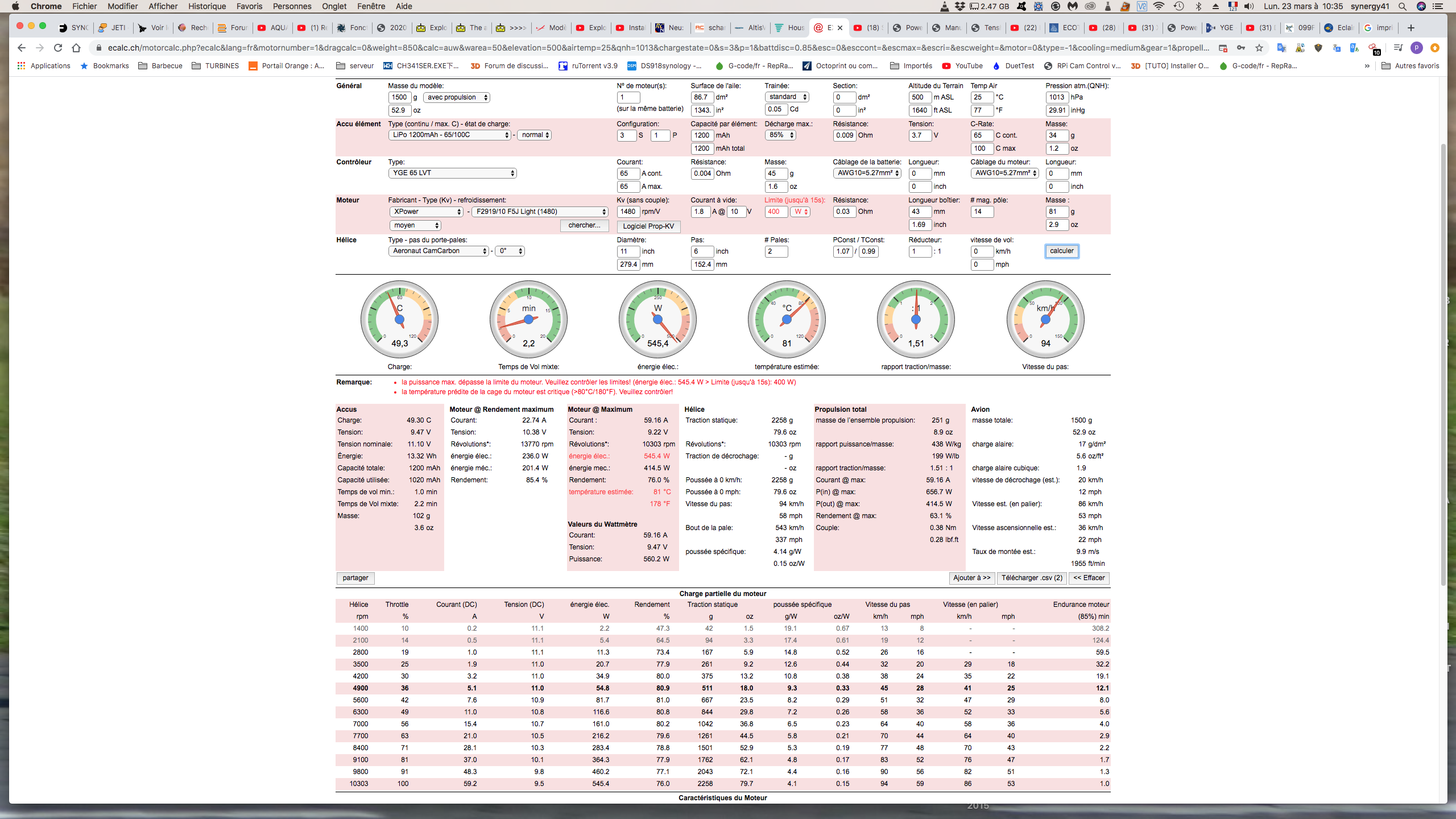Image resolution: width=1456 pixels, height=819 pixels.
Task: Open the Historique menu
Action: 207,6
